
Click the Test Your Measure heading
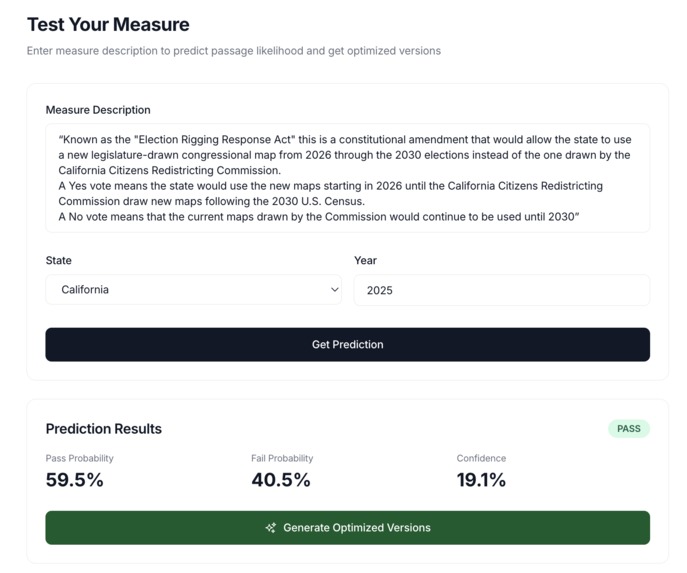[x=108, y=24]
